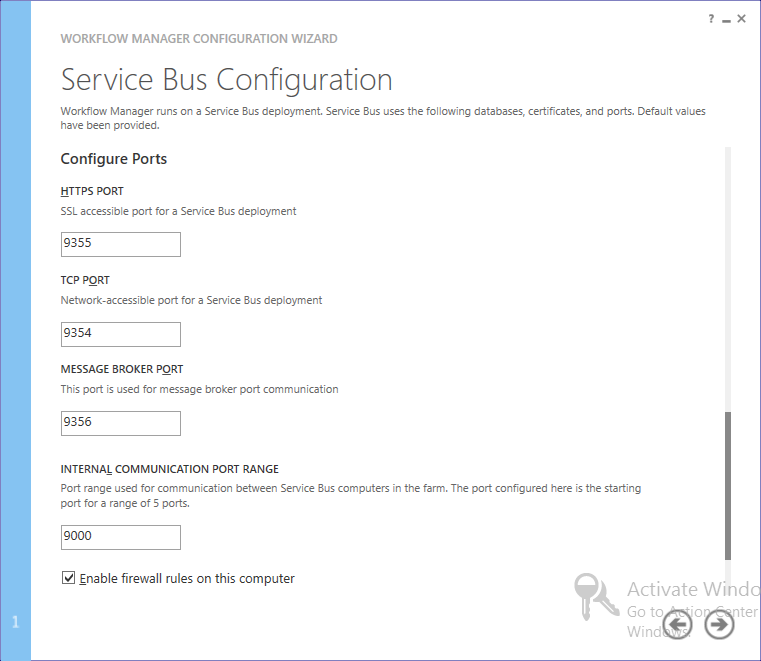Click the HTTPS PORT label
This screenshot has height=661, width=761.
[92, 191]
